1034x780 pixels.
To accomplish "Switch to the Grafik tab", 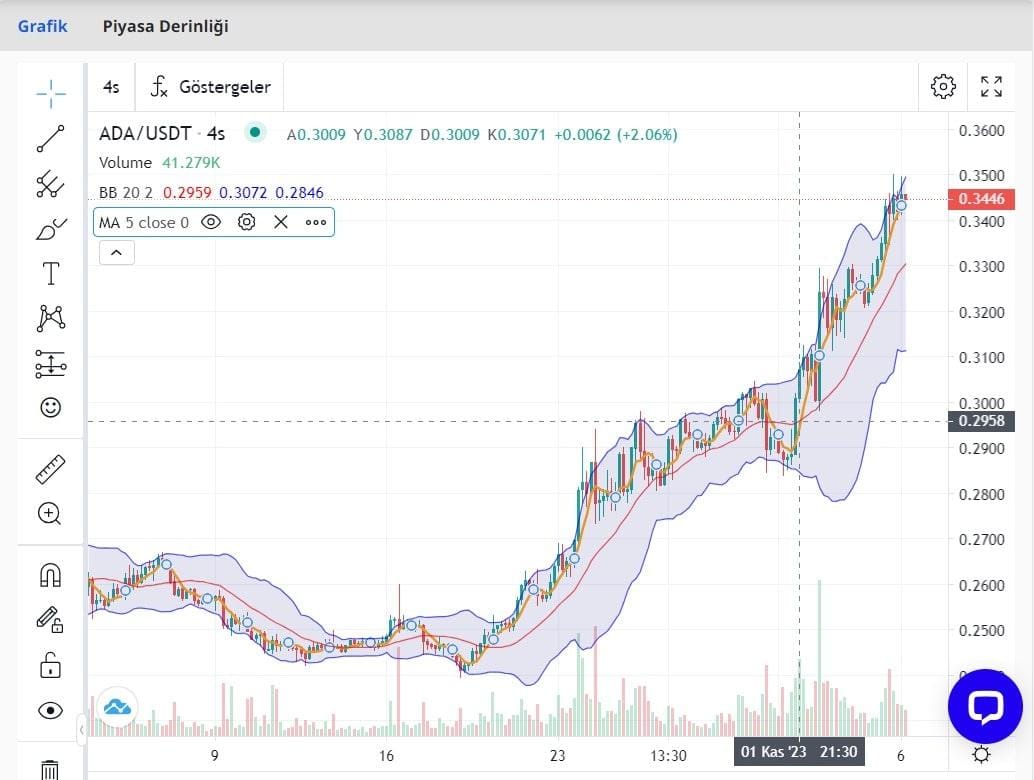I will point(43,26).
